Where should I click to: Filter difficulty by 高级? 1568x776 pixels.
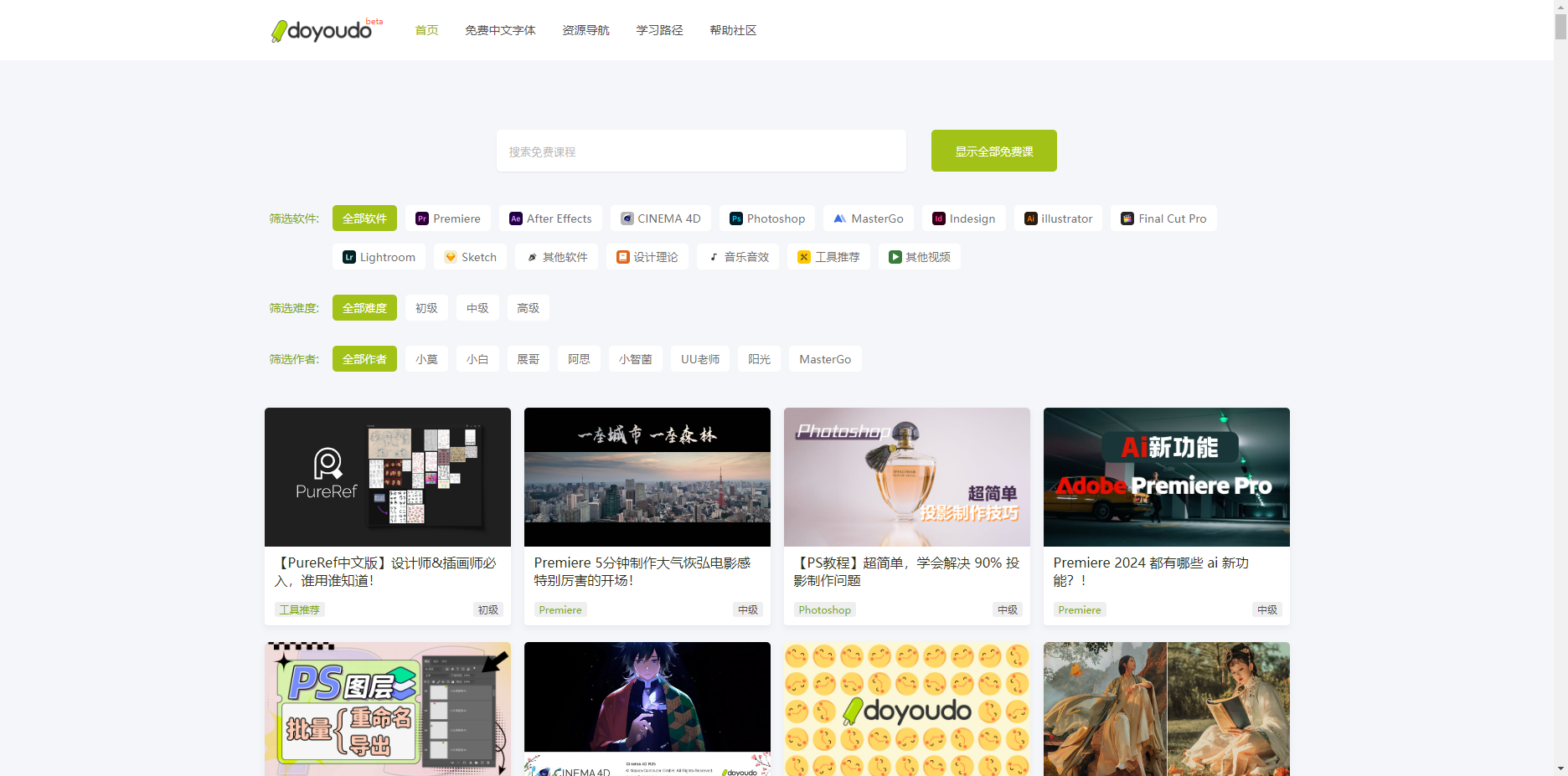[x=529, y=308]
